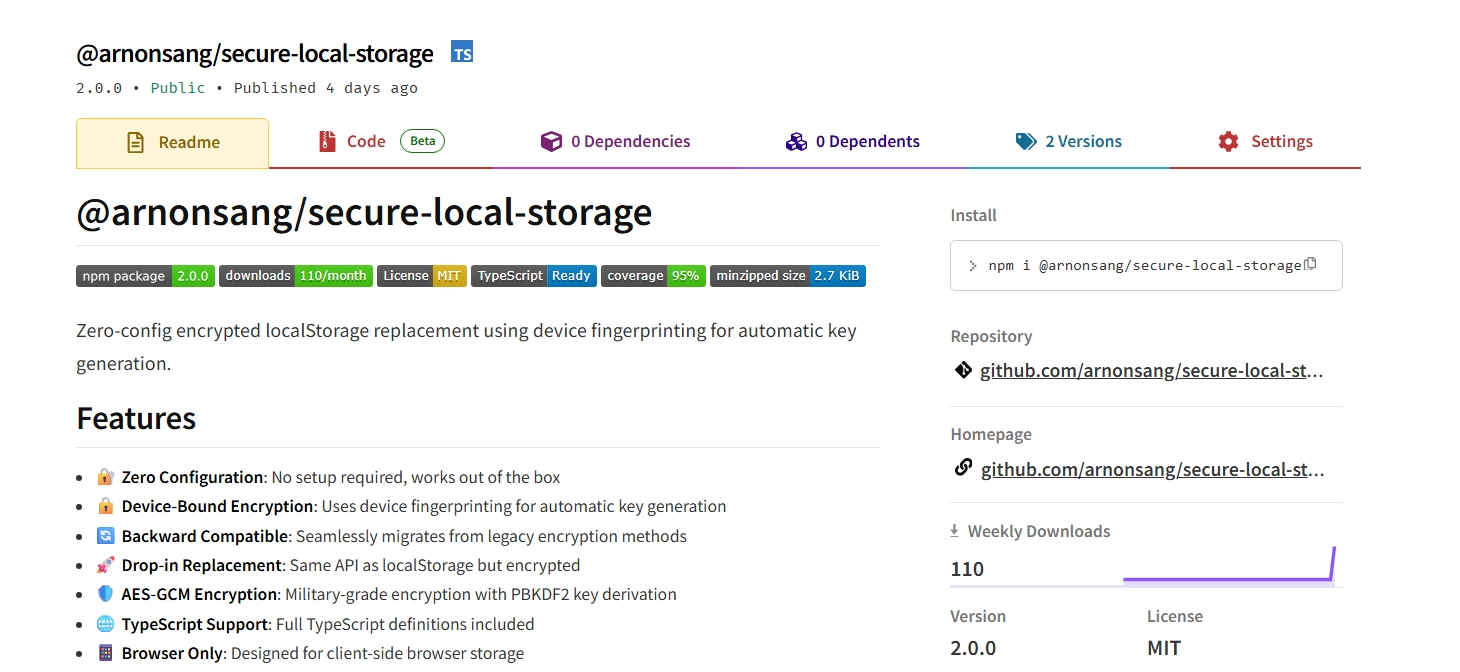1460x672 pixels.
Task: Click the weekly downloads count 110
Action: pyautogui.click(x=967, y=569)
